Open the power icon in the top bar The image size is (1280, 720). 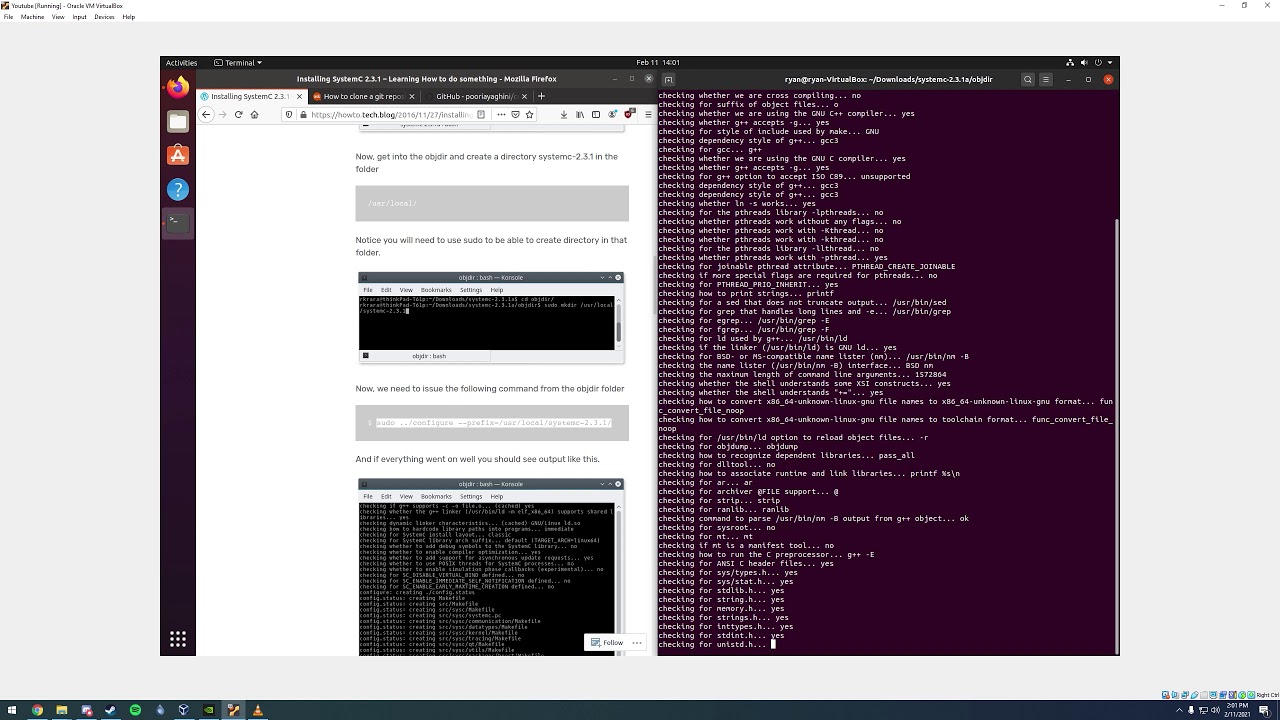[x=1098, y=62]
